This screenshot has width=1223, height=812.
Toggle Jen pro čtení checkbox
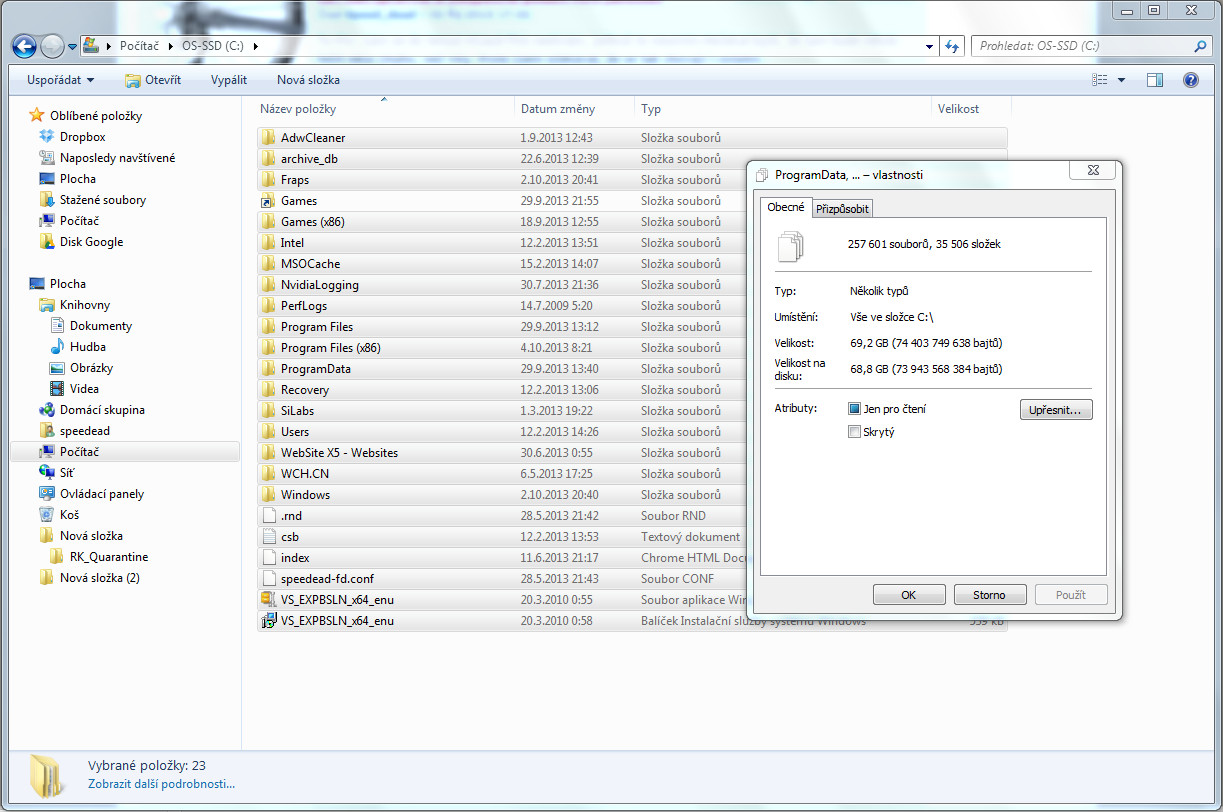[x=854, y=409]
